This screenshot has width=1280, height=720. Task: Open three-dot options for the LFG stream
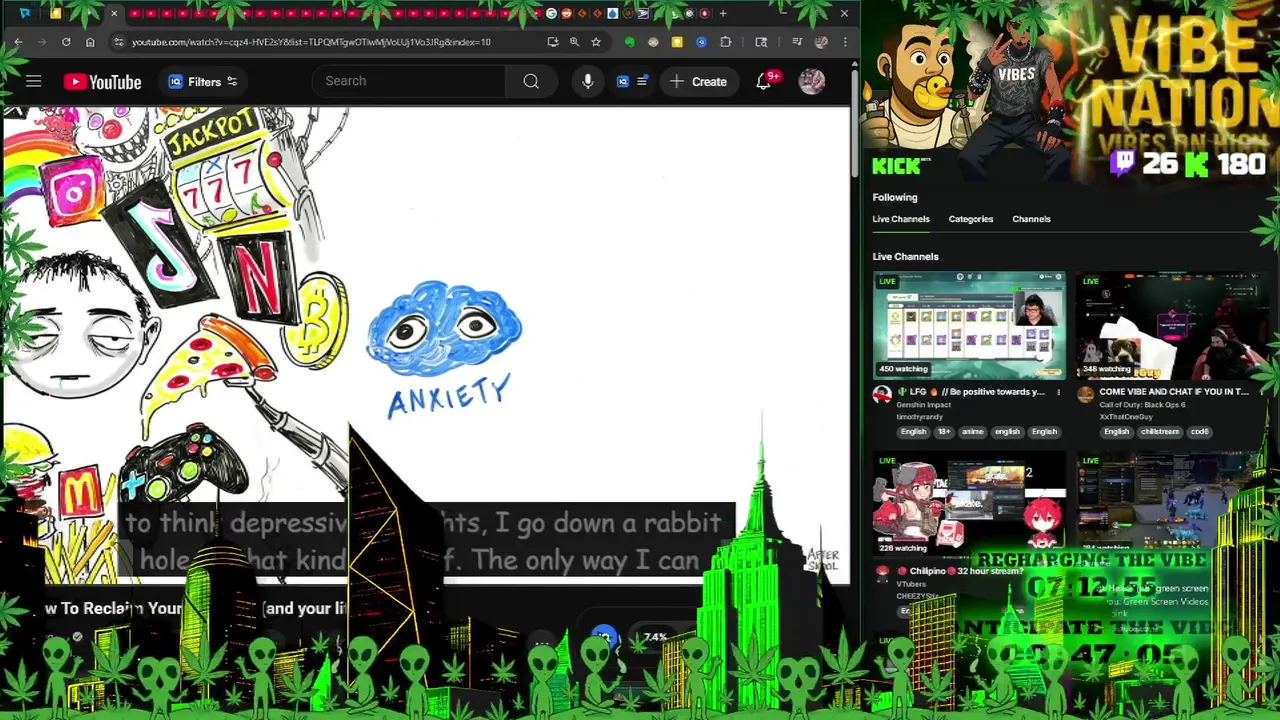pyautogui.click(x=1058, y=392)
